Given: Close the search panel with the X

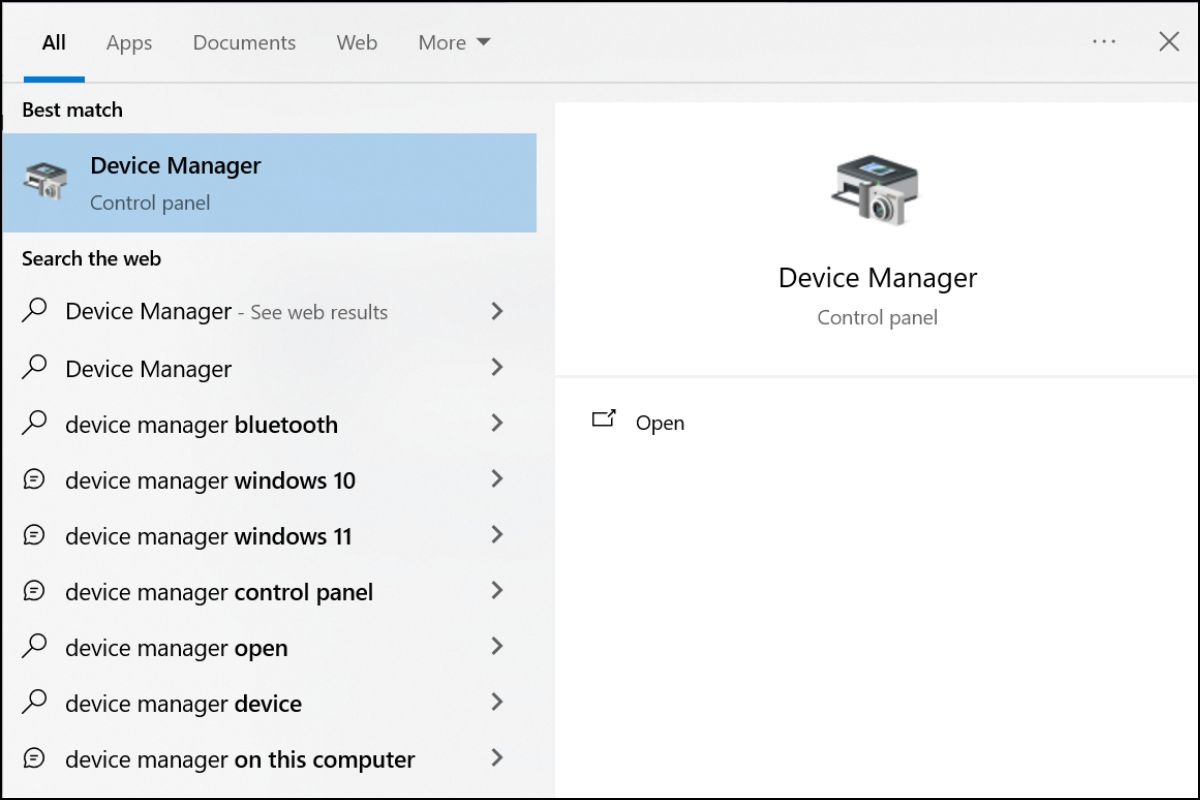Looking at the screenshot, I should pyautogui.click(x=1168, y=42).
